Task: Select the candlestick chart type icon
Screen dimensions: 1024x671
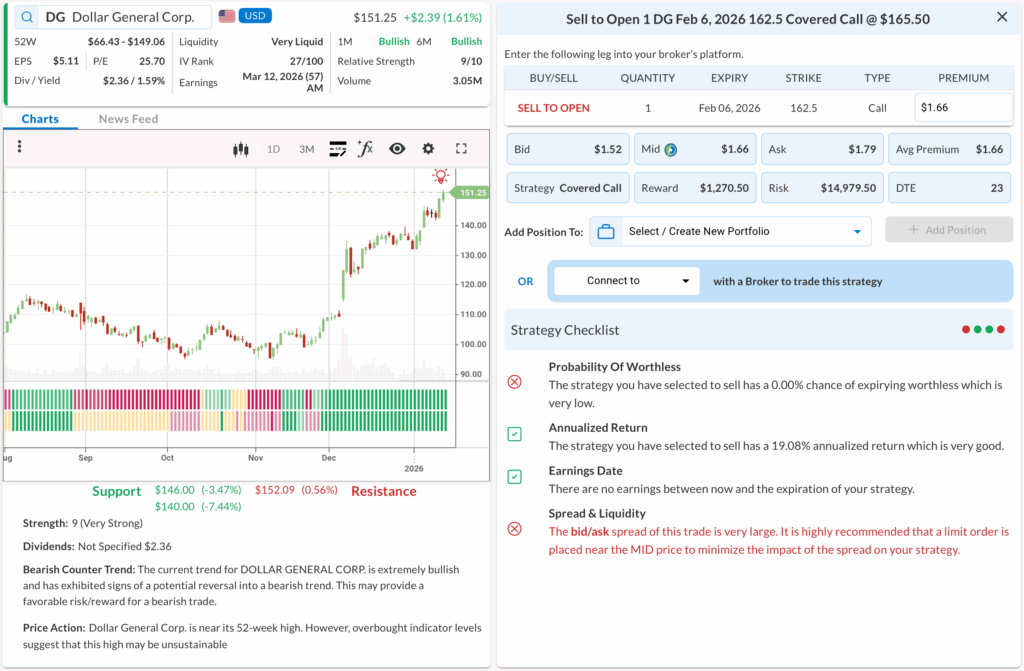Action: tap(240, 149)
